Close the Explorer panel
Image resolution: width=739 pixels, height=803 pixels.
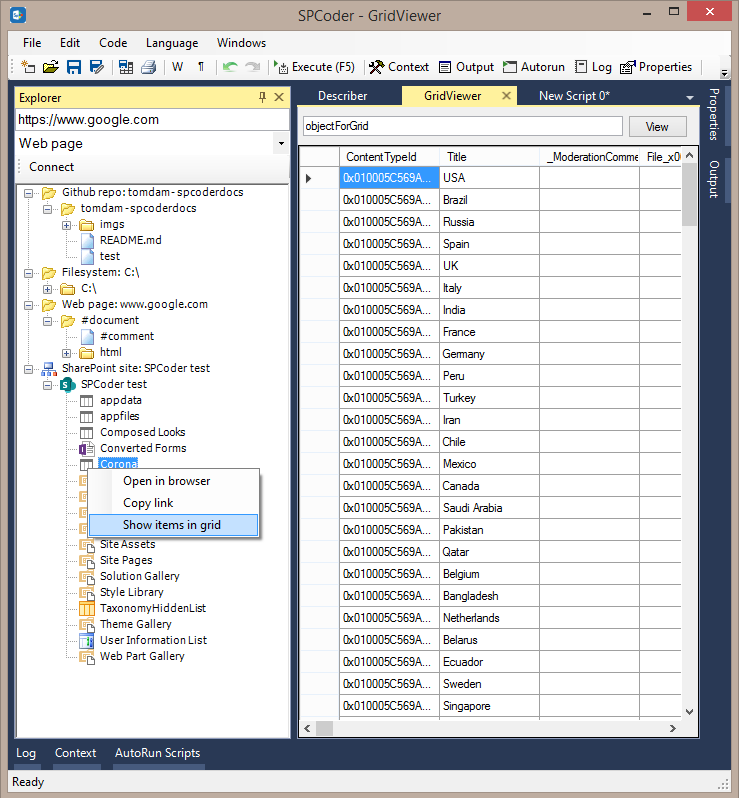[279, 97]
